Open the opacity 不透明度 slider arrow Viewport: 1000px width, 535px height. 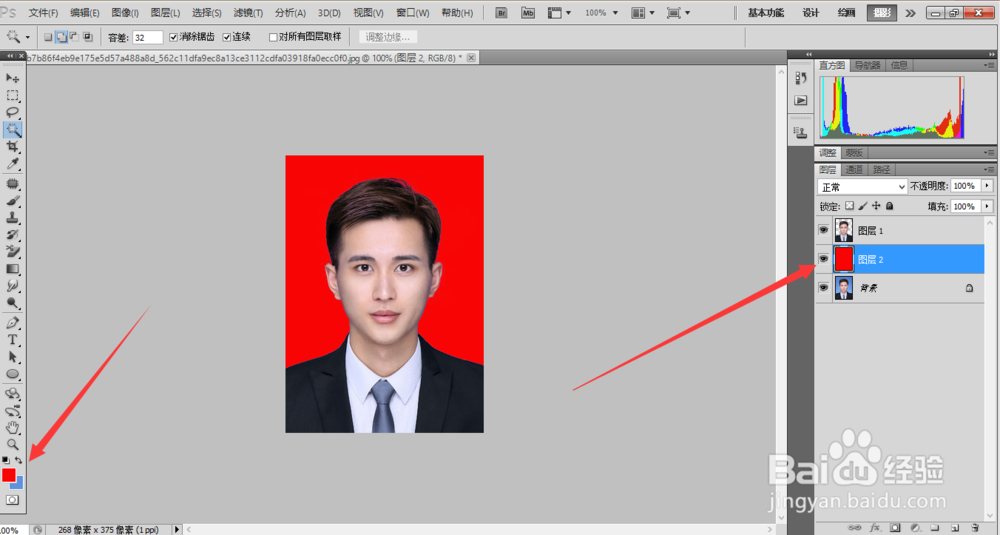tap(987, 186)
